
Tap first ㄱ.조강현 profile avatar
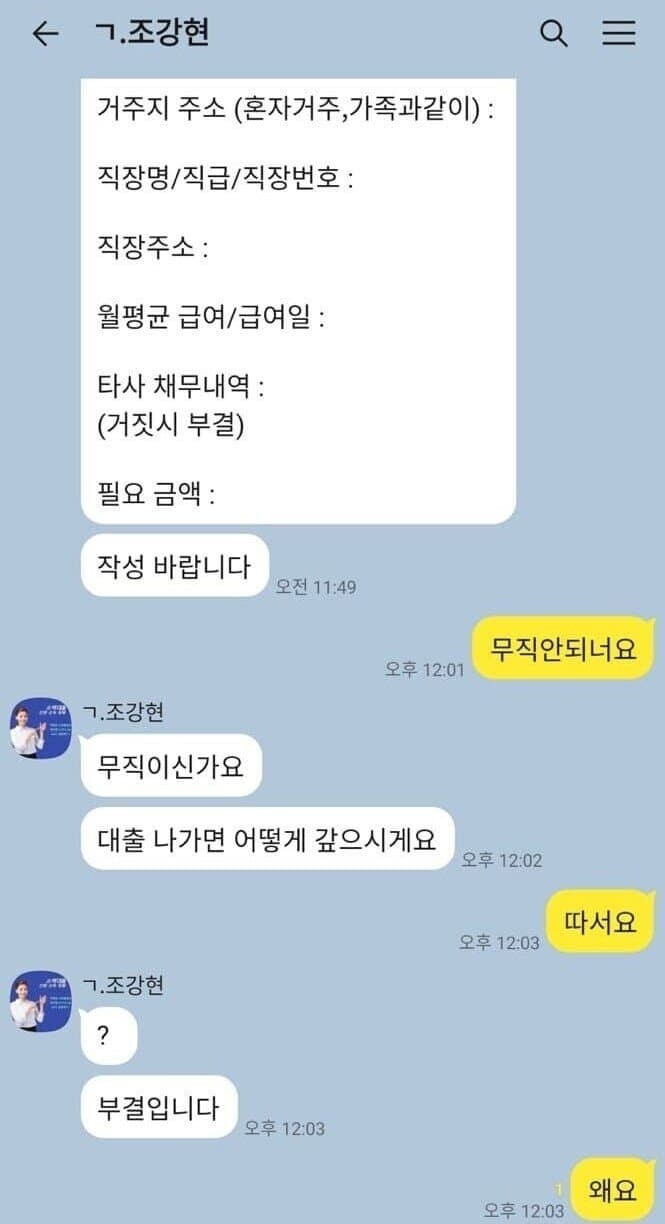[x=40, y=728]
